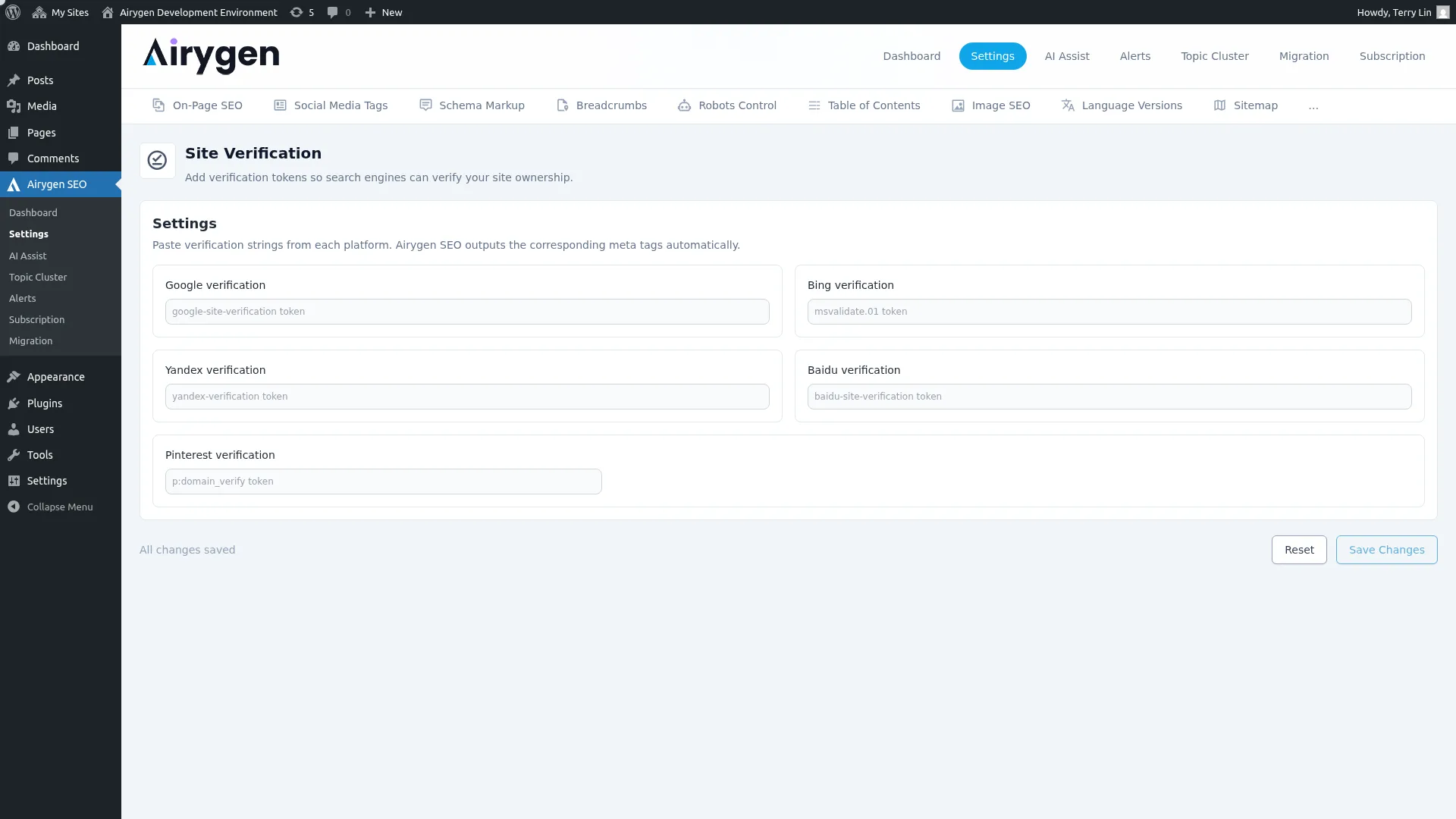Screen dimensions: 1456x819
Task: Open Pages in sidebar
Action: pyautogui.click(x=61, y=133)
